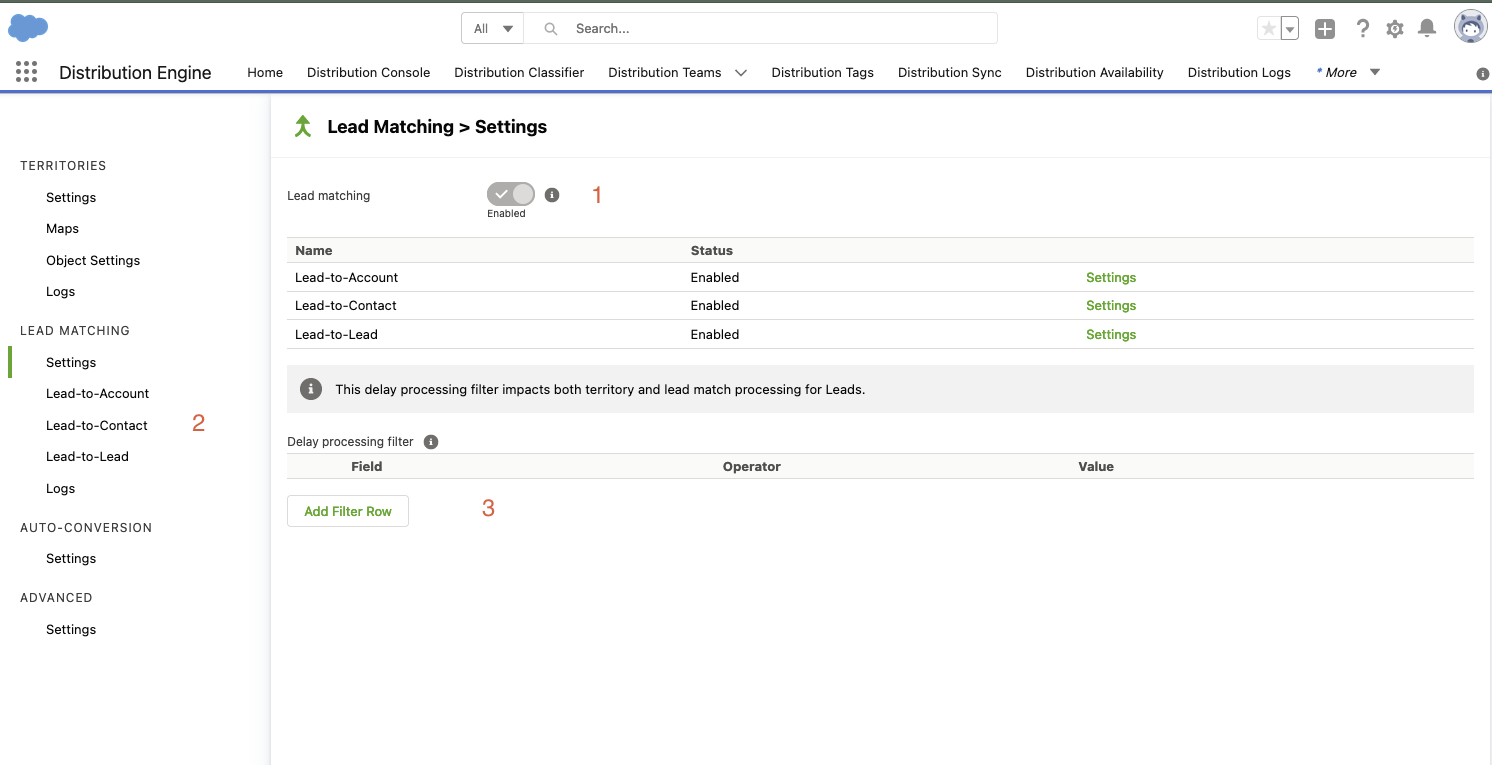This screenshot has width=1492, height=765.
Task: Open the Distribution Availability tab
Action: [1094, 72]
